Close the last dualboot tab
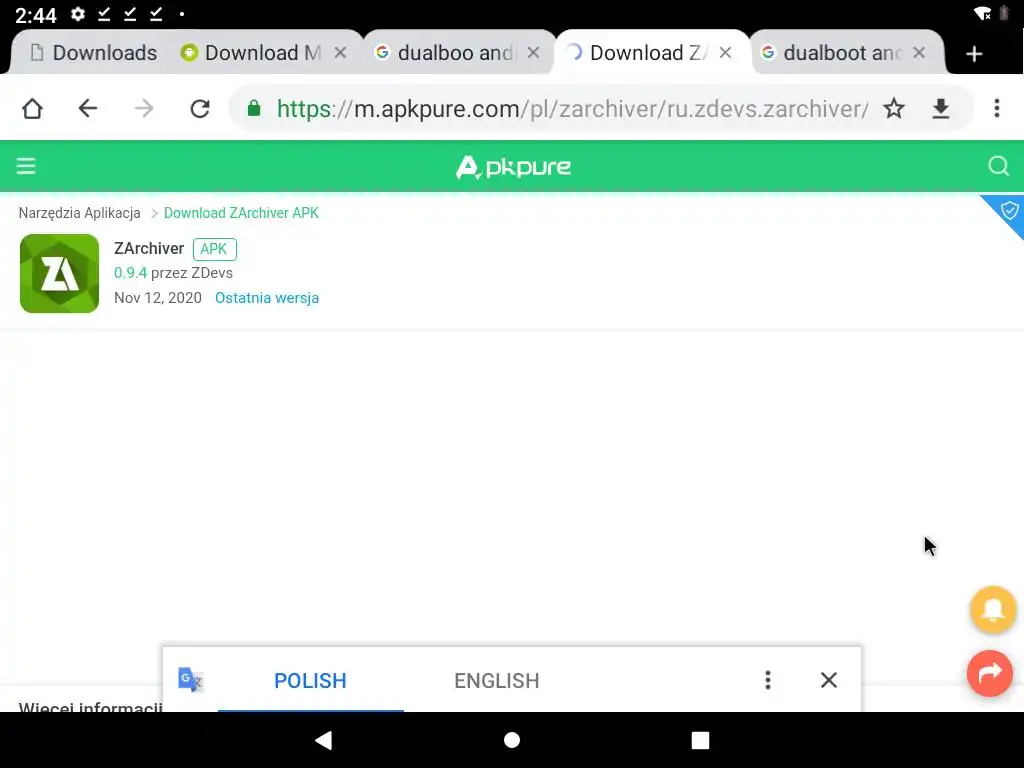This screenshot has width=1024, height=768. 919,52
